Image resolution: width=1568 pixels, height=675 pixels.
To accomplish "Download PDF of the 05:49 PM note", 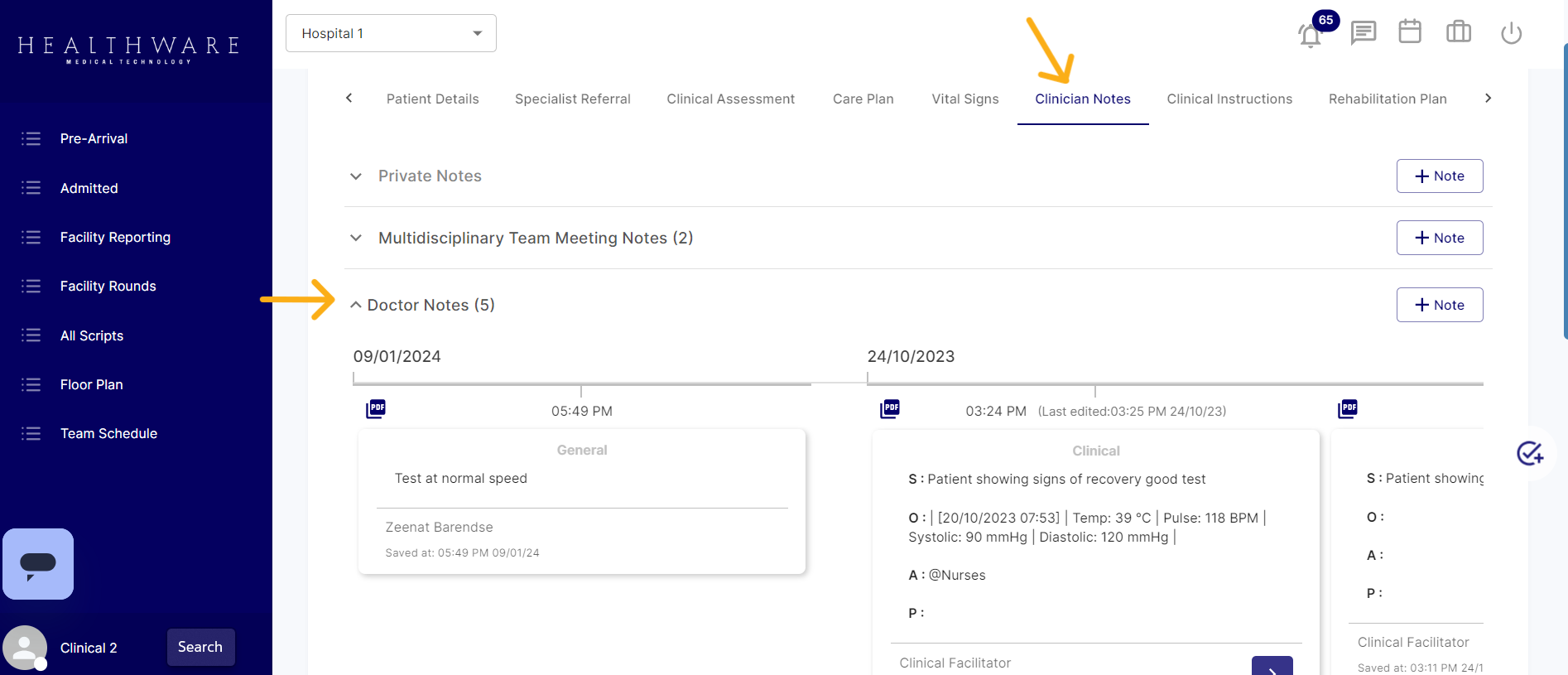I will pyautogui.click(x=376, y=409).
